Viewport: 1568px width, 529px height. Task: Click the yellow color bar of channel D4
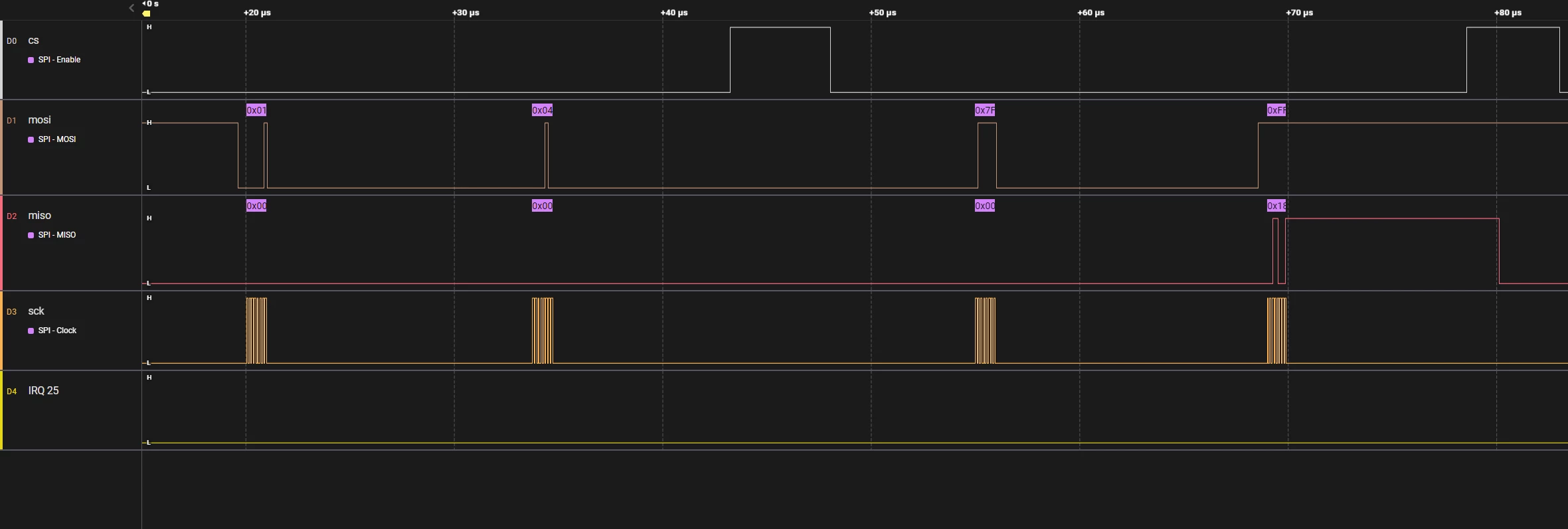coord(1,410)
